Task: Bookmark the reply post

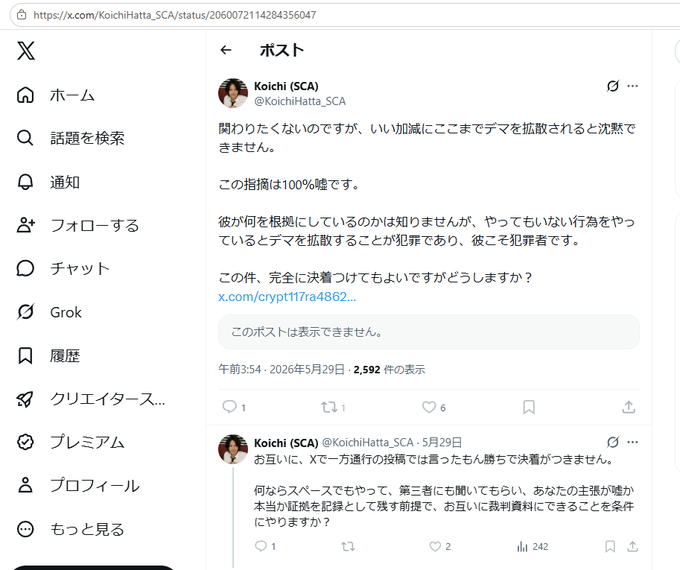Action: pyautogui.click(x=610, y=546)
